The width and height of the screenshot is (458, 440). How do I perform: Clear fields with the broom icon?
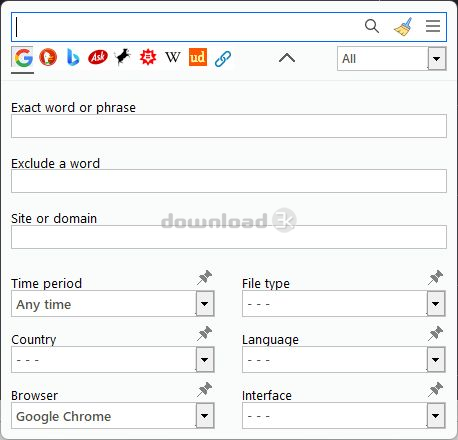(x=403, y=27)
